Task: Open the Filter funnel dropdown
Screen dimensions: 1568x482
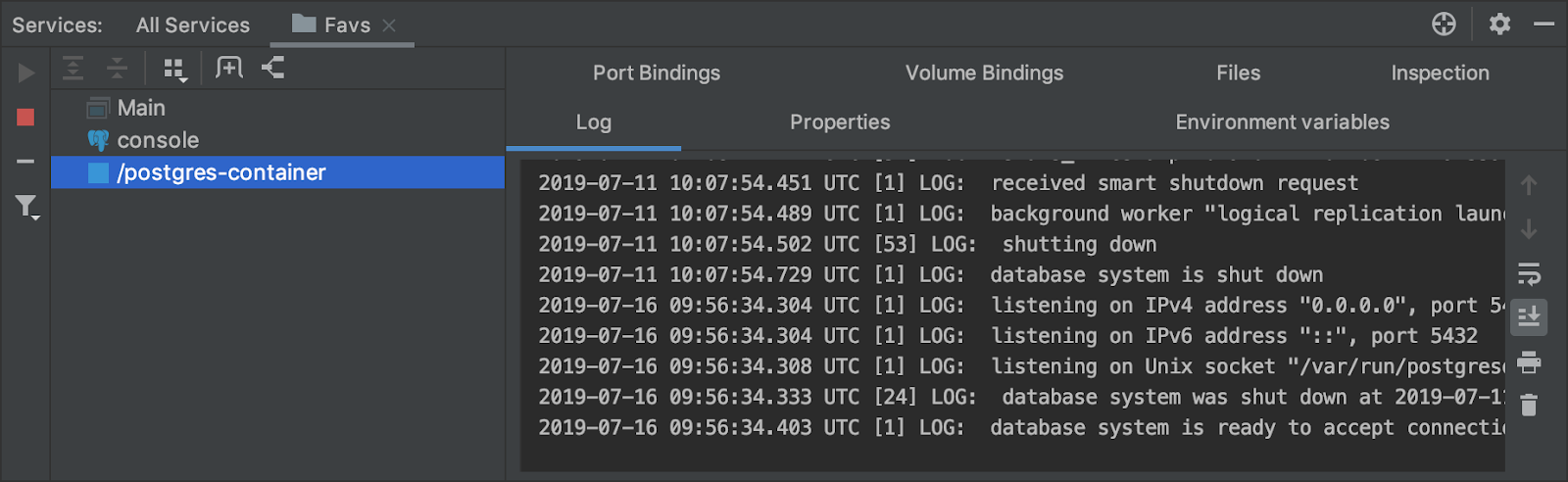Action: click(x=26, y=207)
